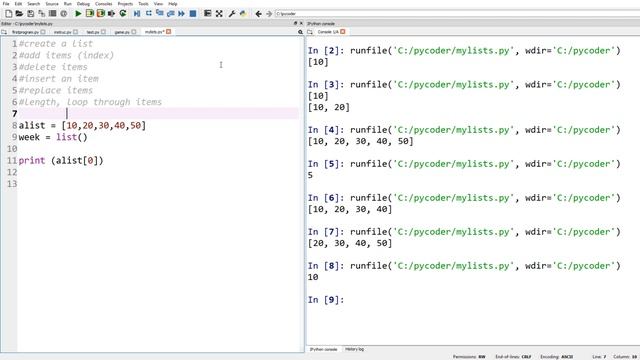Viewport: 640px width, 360px height.
Task: Click the print/list icon beside Save all
Action: click(53, 13)
